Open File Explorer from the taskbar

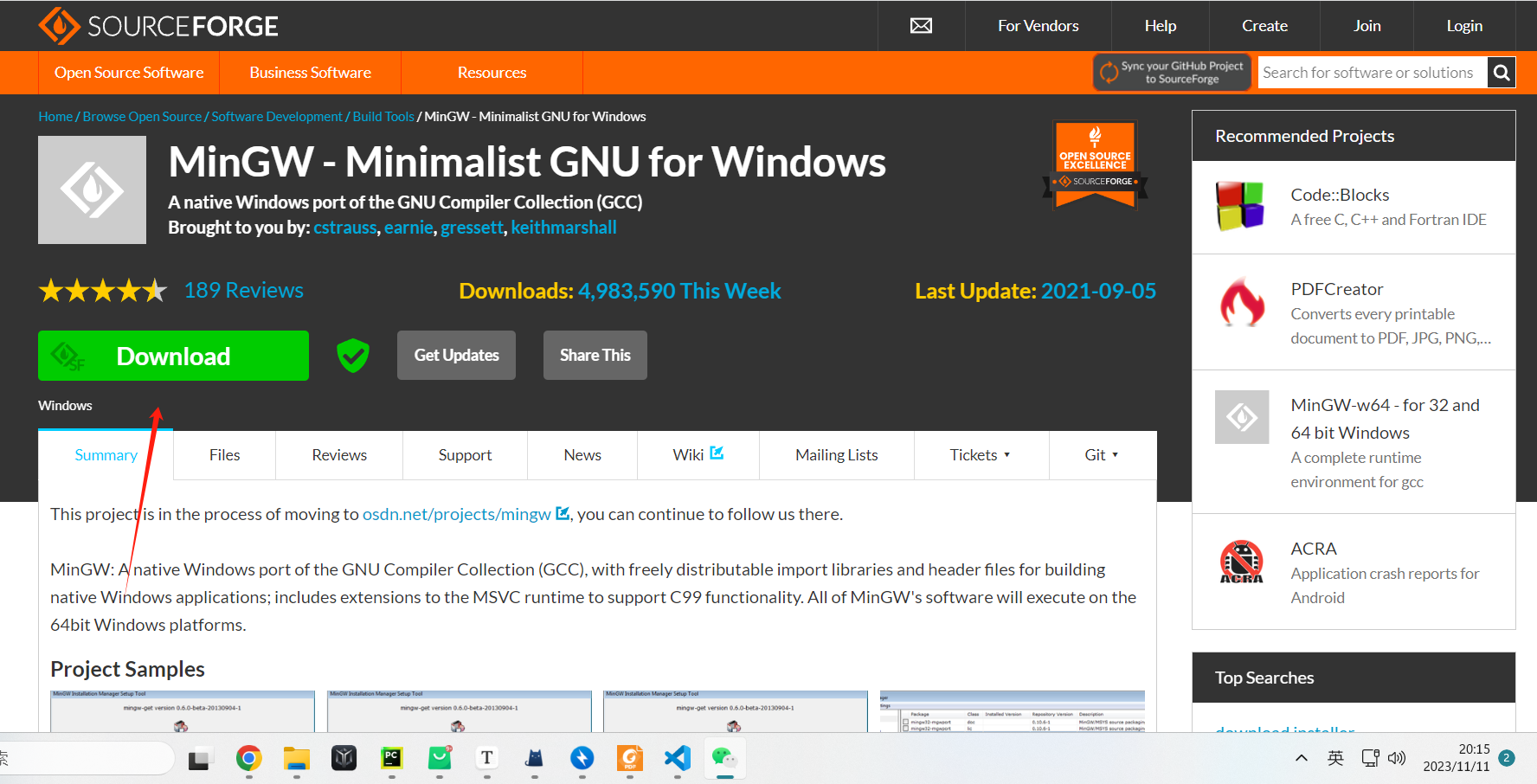297,759
